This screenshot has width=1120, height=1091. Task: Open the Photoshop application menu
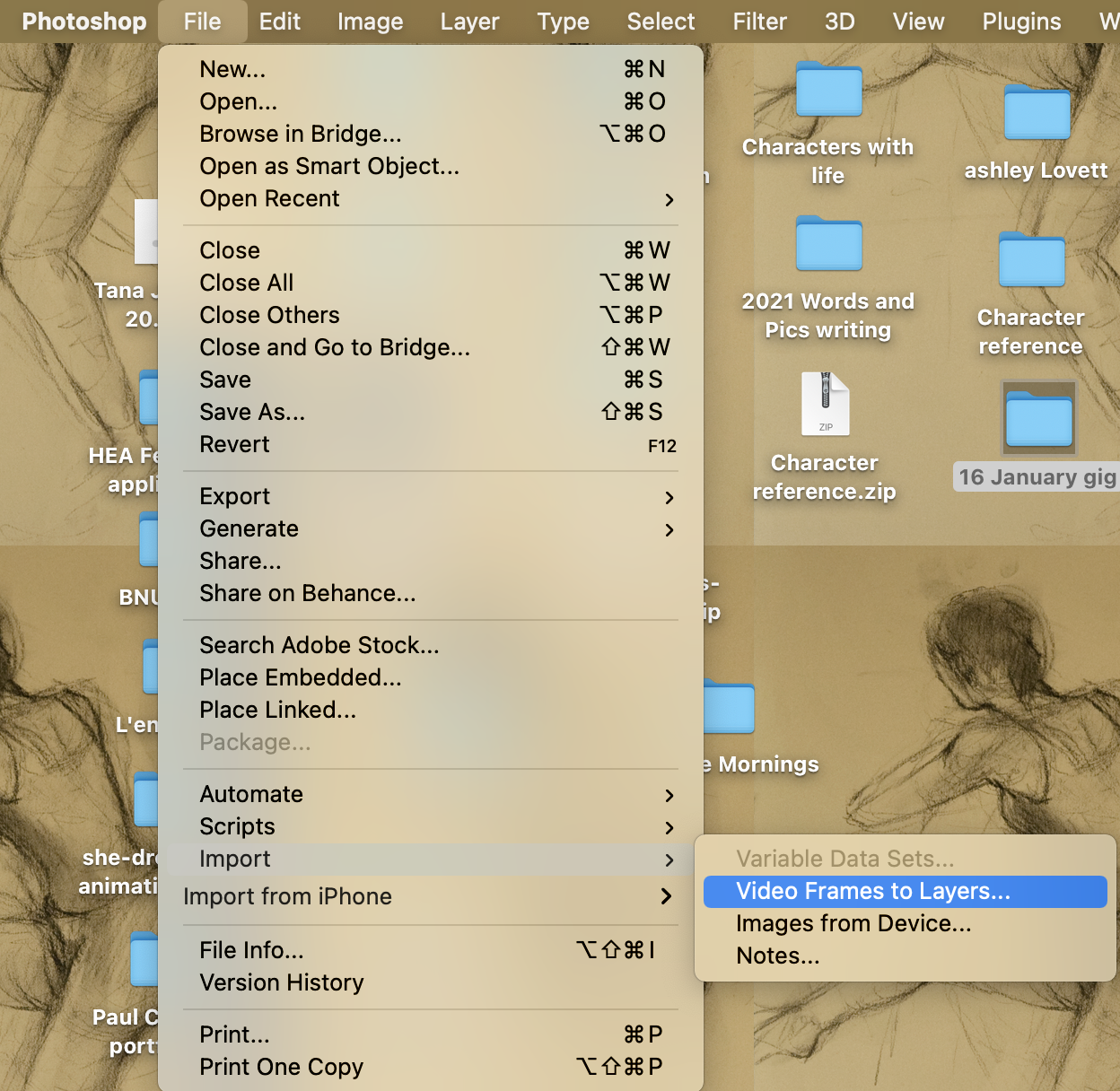(x=83, y=22)
